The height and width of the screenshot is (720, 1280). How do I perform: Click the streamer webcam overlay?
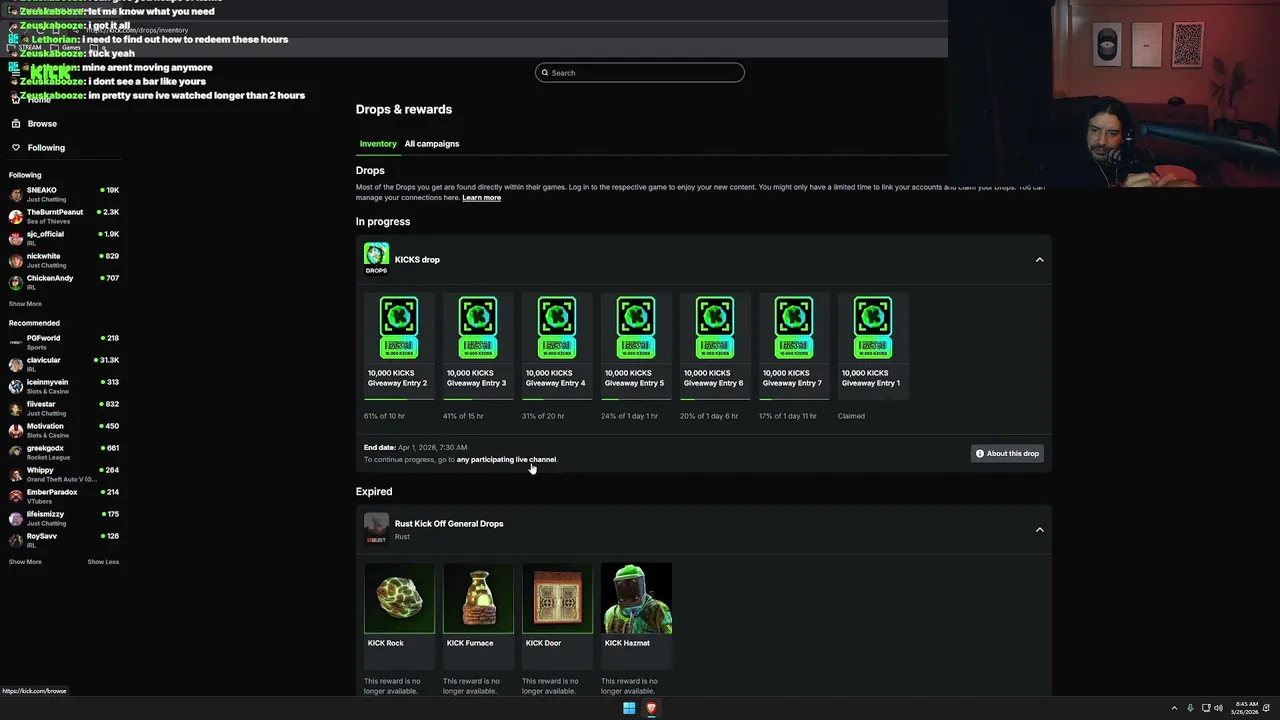pyautogui.click(x=1114, y=94)
